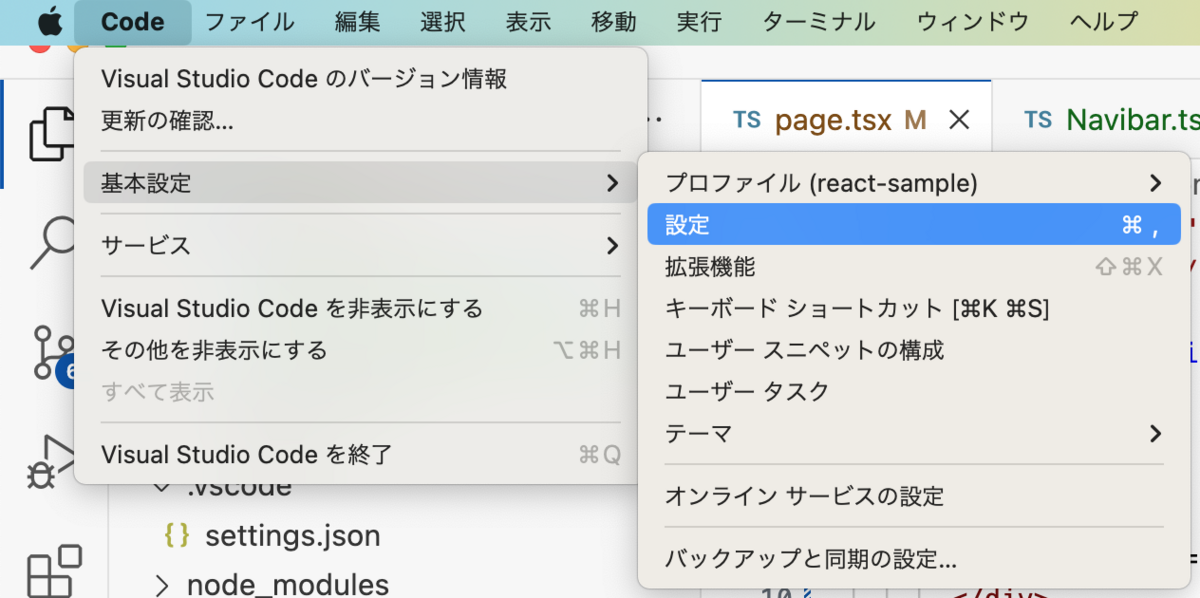Open Source Control view in activity bar

click(x=54, y=353)
